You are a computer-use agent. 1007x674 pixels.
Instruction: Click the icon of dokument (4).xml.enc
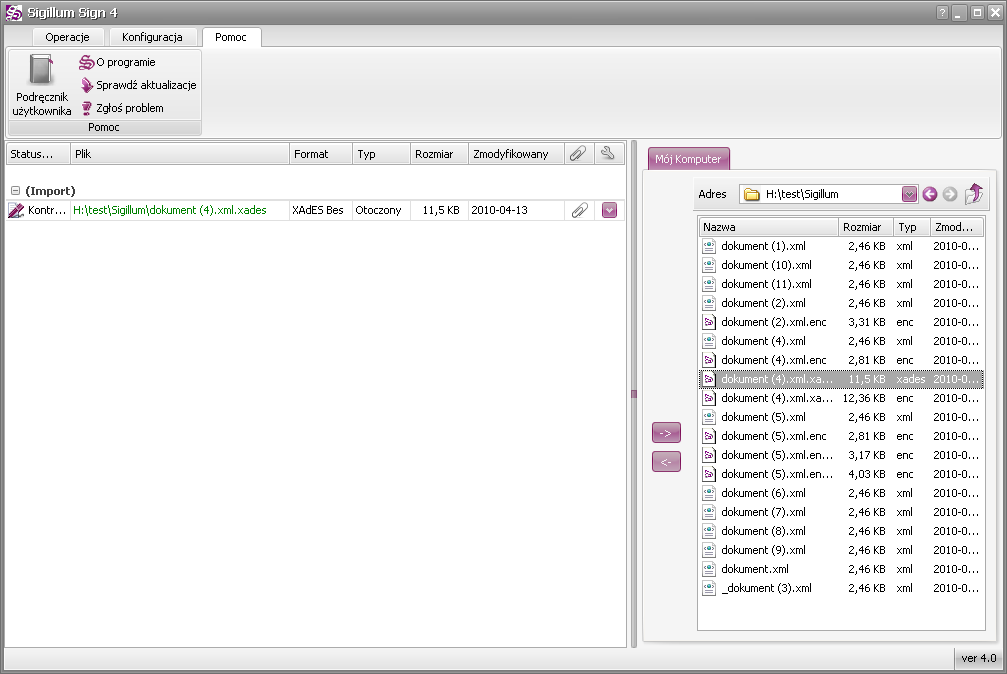[709, 360]
